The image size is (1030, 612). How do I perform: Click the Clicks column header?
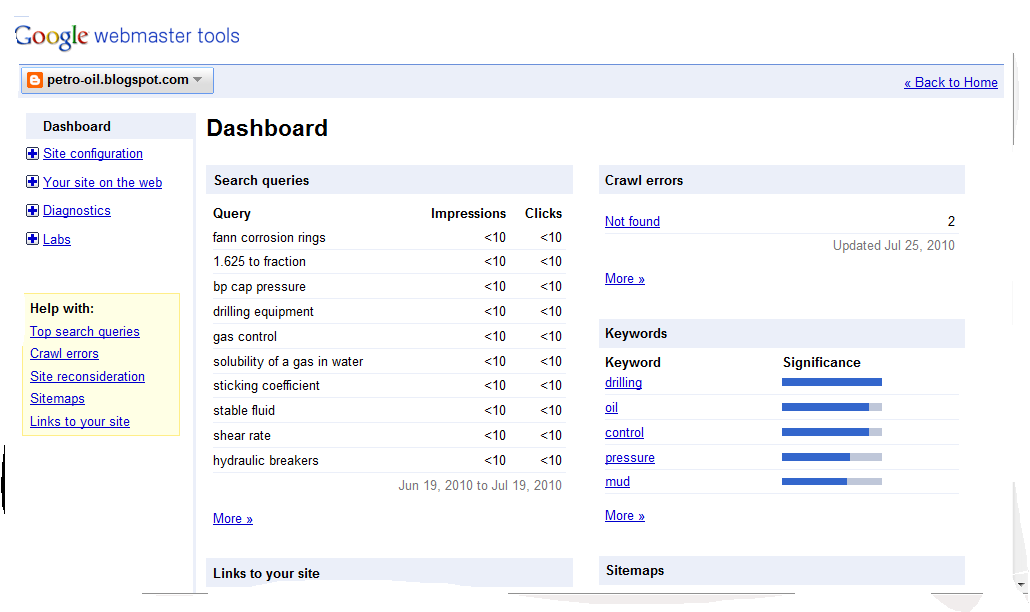coord(543,213)
